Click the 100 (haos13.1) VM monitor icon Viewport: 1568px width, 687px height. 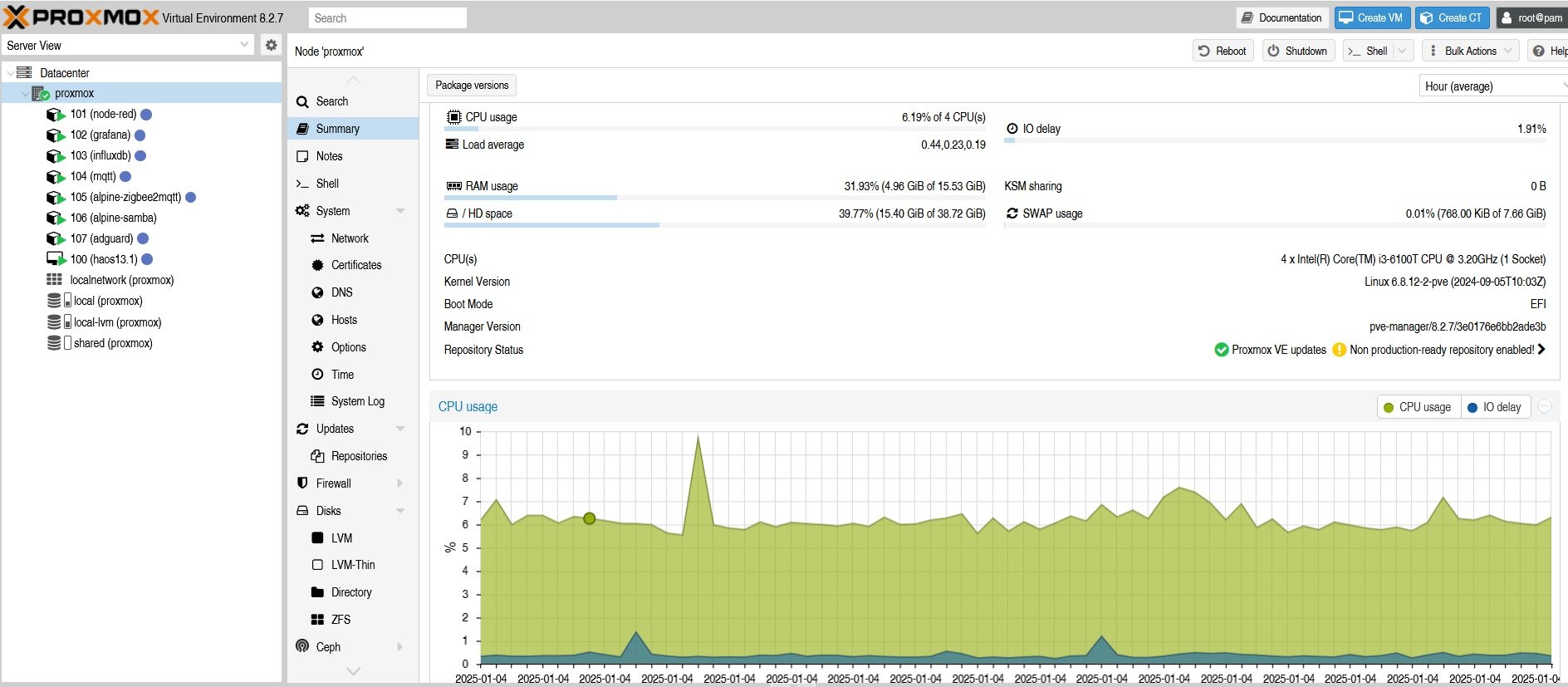pos(55,259)
